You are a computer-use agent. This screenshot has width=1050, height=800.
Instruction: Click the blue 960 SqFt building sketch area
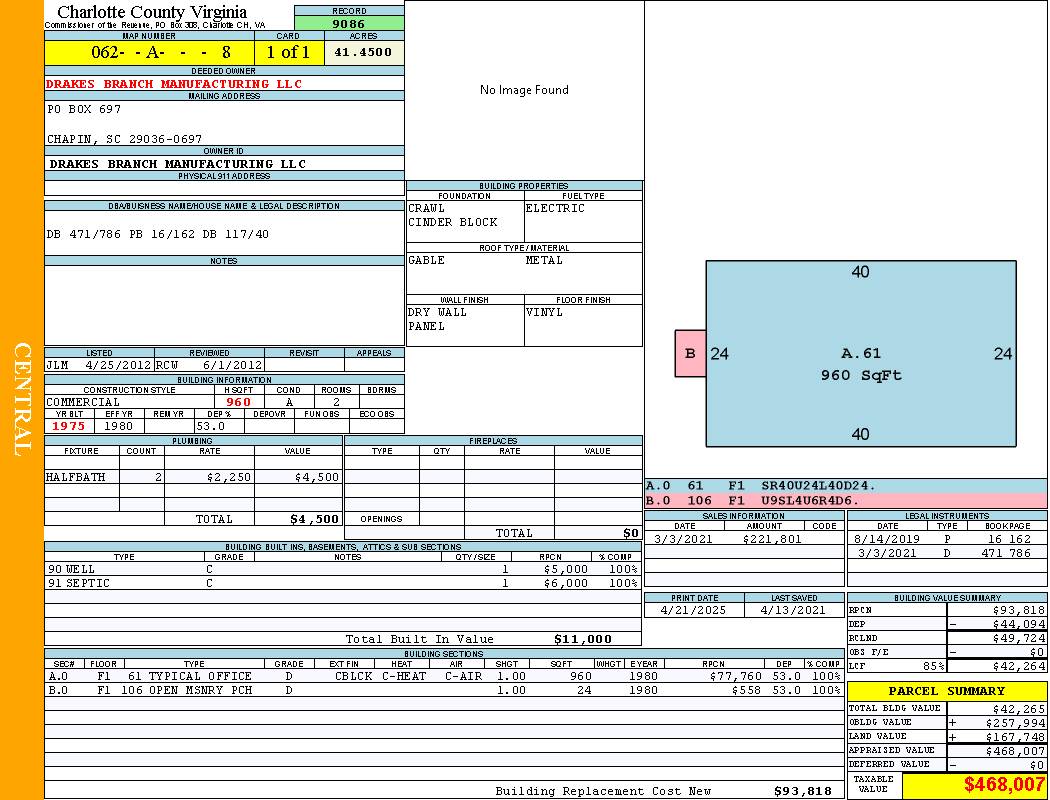860,364
